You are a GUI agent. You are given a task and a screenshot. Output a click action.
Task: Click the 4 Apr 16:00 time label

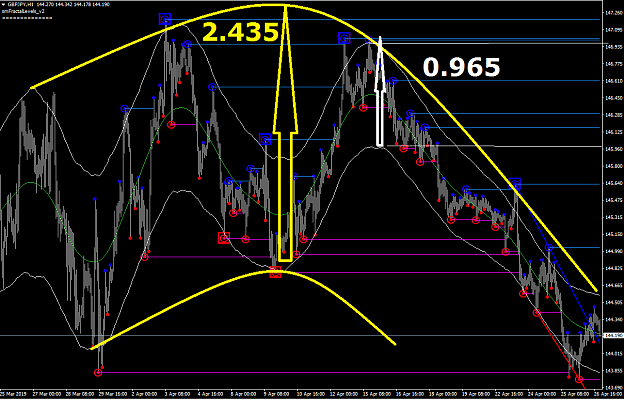[210, 394]
